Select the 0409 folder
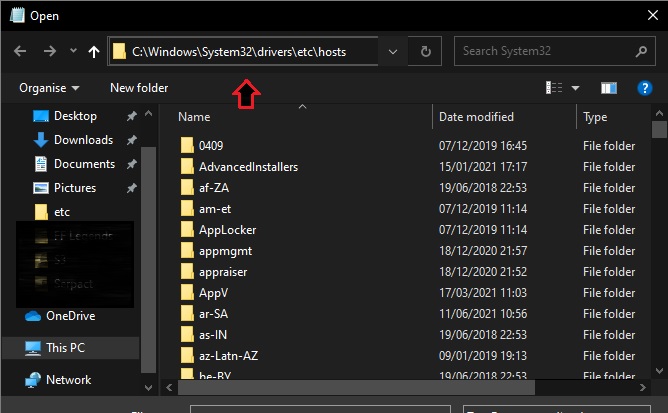The width and height of the screenshot is (668, 413). pos(210,146)
